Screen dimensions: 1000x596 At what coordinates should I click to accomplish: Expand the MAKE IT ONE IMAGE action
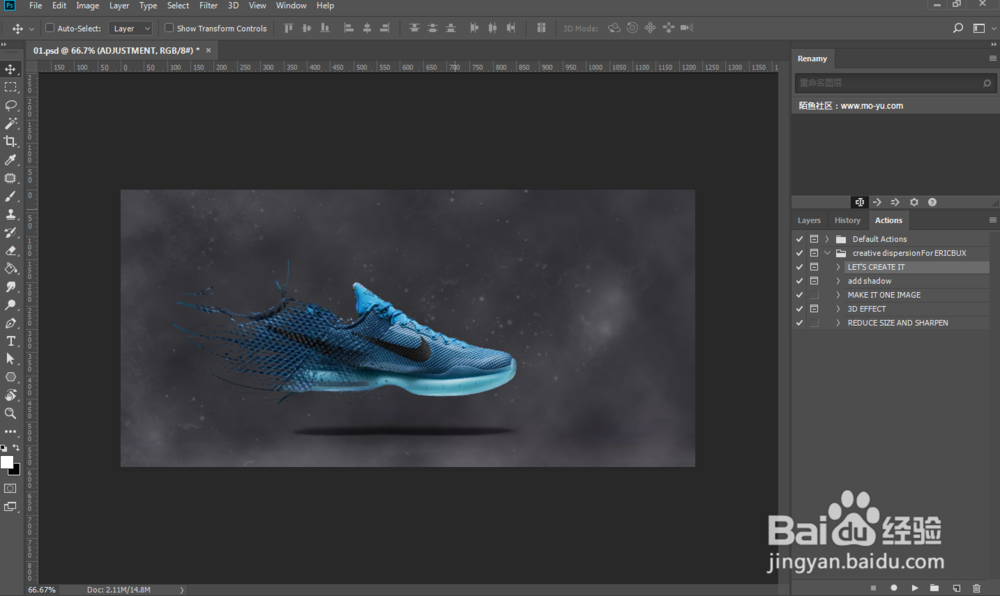pyautogui.click(x=838, y=295)
